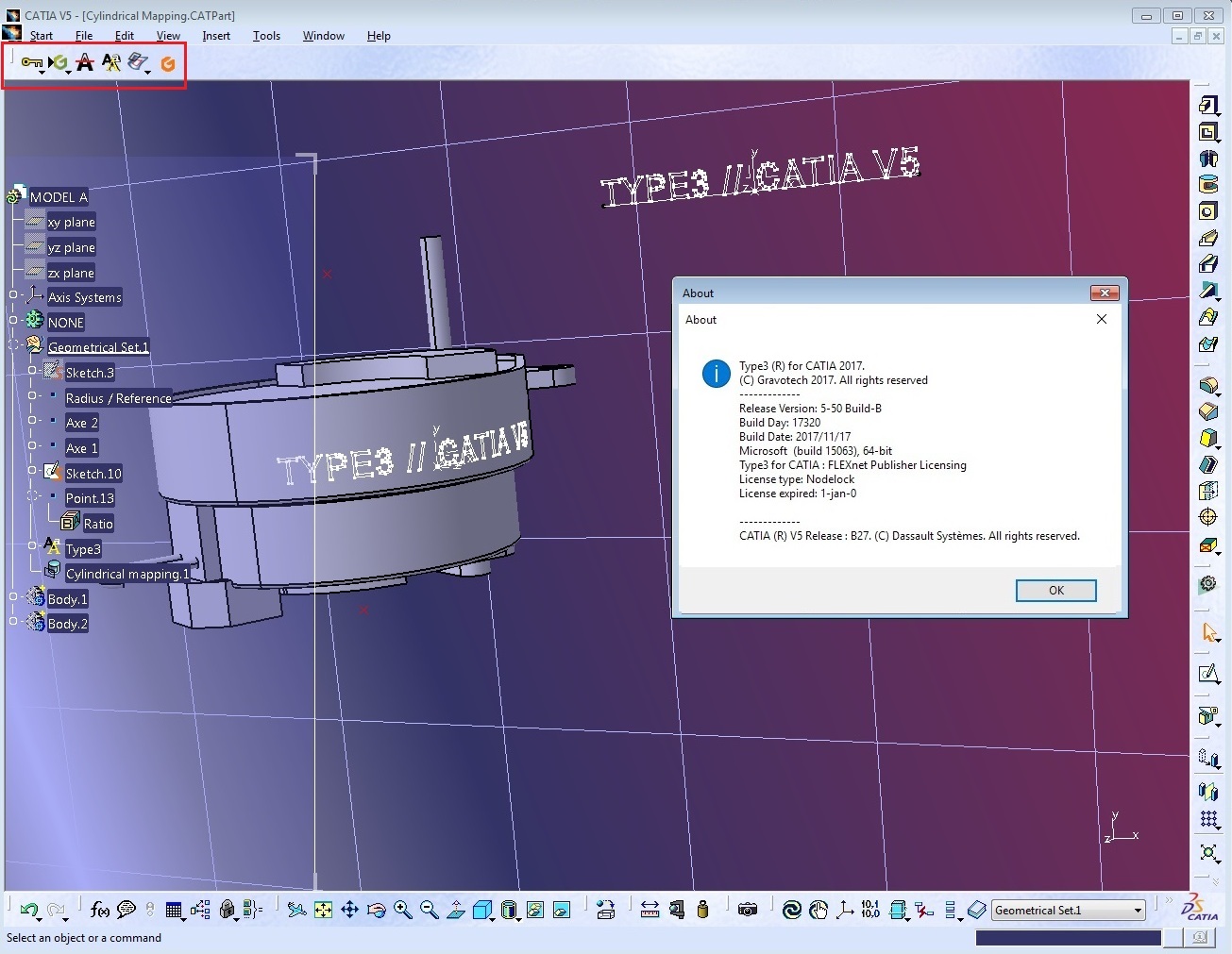This screenshot has height=954, width=1232.
Task: Close About dialog with inner X
Action: [x=1101, y=319]
